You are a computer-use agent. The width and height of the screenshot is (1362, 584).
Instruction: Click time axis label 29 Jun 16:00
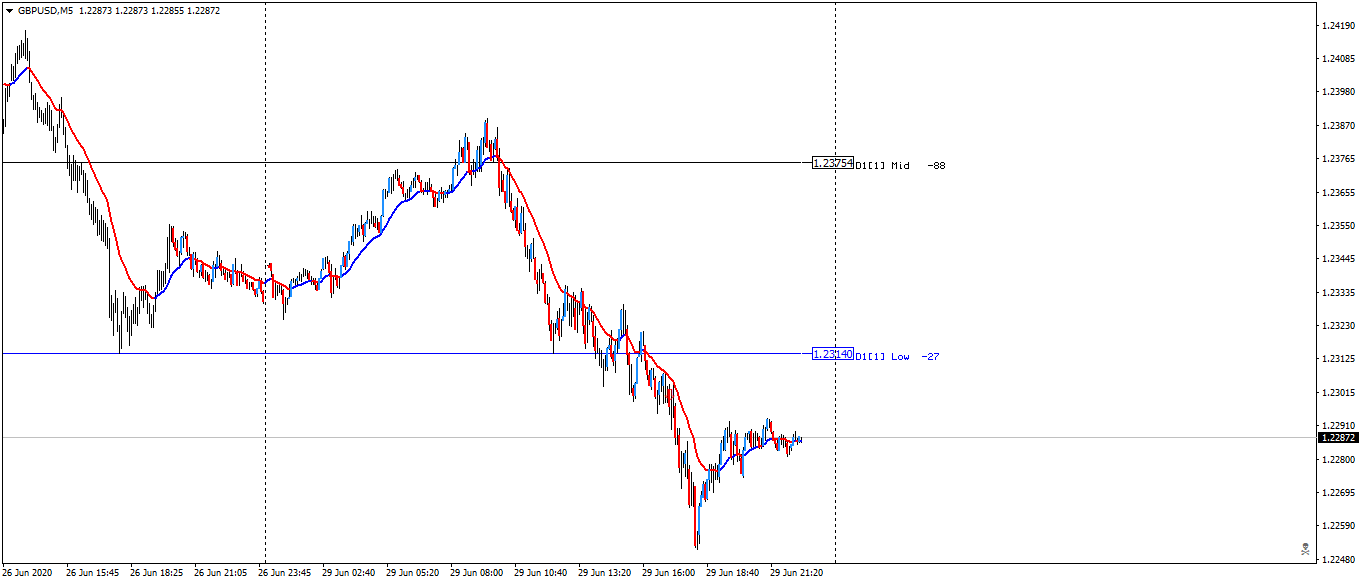pos(669,573)
